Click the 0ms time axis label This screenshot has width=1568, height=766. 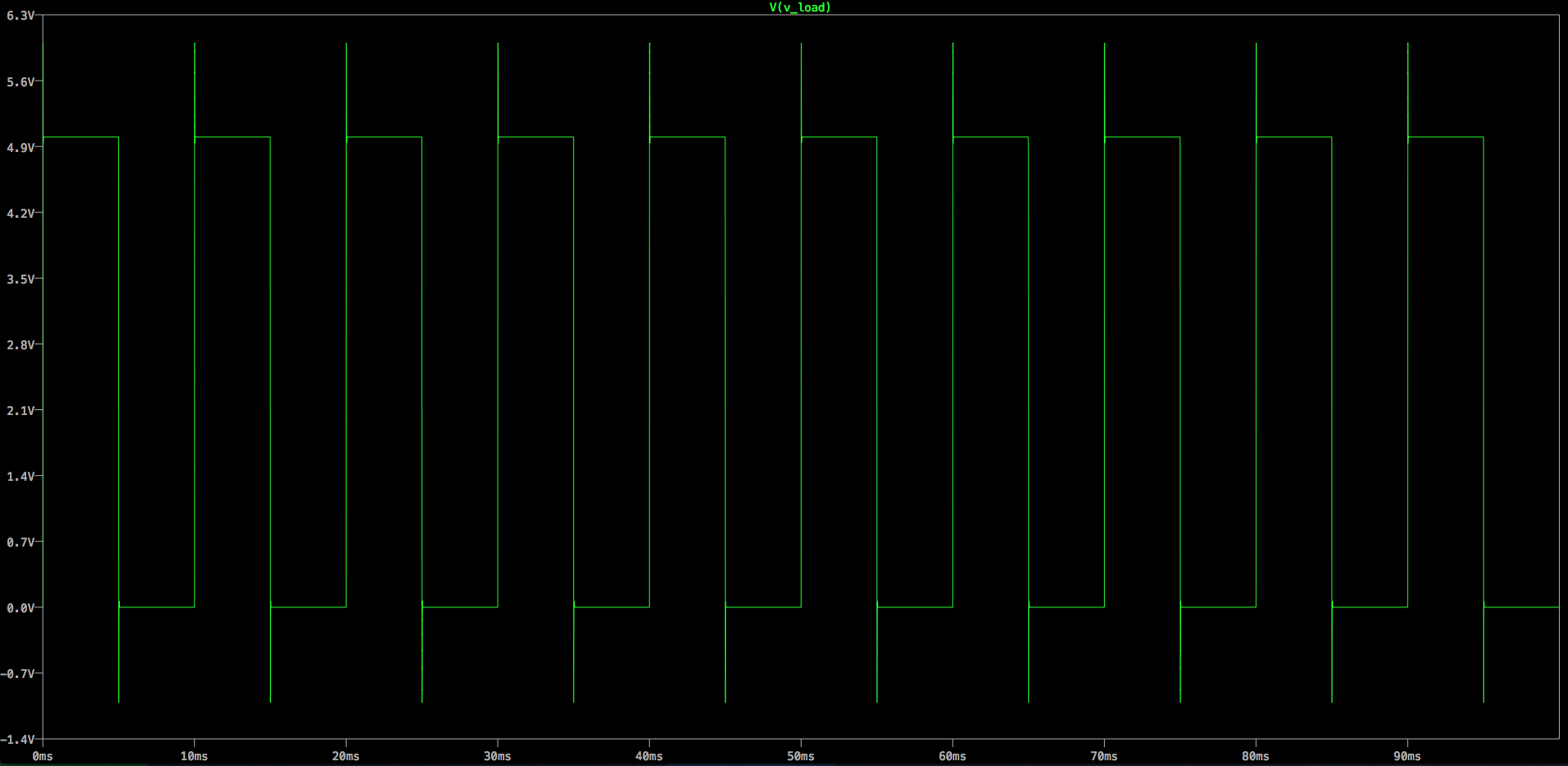(43, 756)
